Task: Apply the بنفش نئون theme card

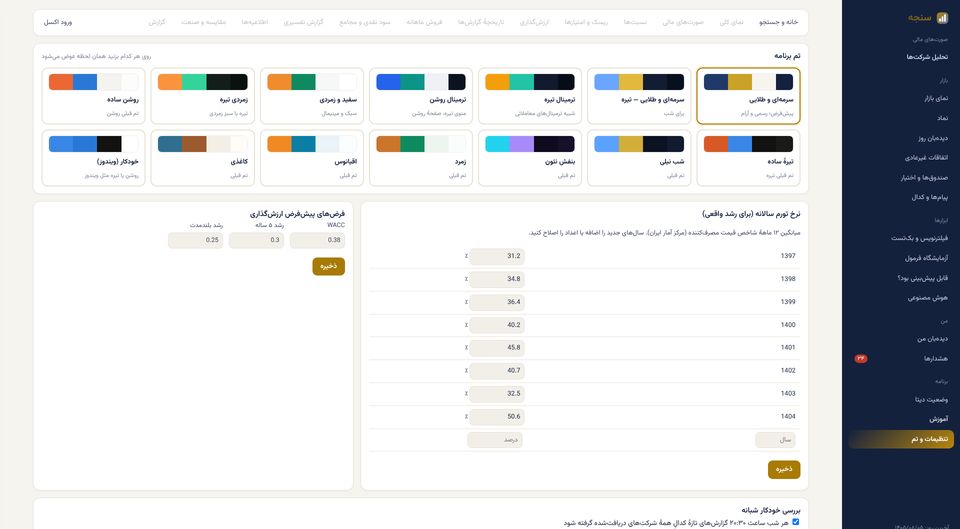Action: pos(530,158)
